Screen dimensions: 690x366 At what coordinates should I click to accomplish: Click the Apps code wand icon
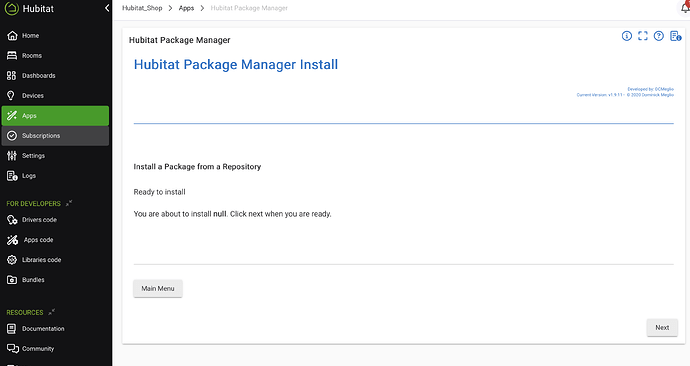click(x=12, y=240)
